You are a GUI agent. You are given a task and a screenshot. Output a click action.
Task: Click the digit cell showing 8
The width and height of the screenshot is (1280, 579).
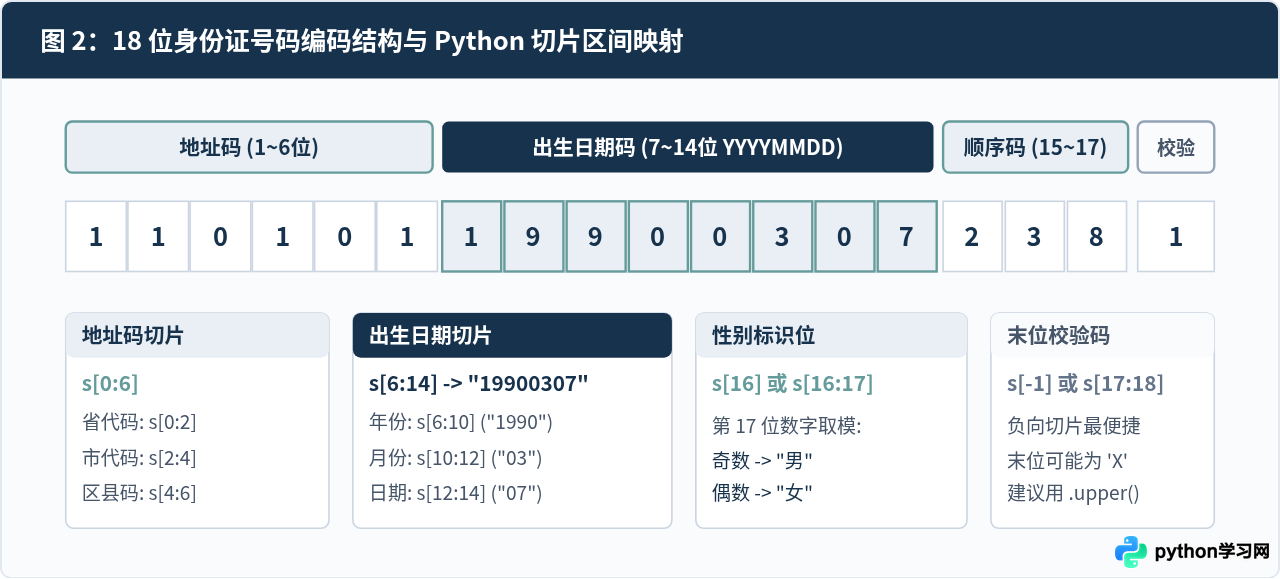tap(1096, 236)
